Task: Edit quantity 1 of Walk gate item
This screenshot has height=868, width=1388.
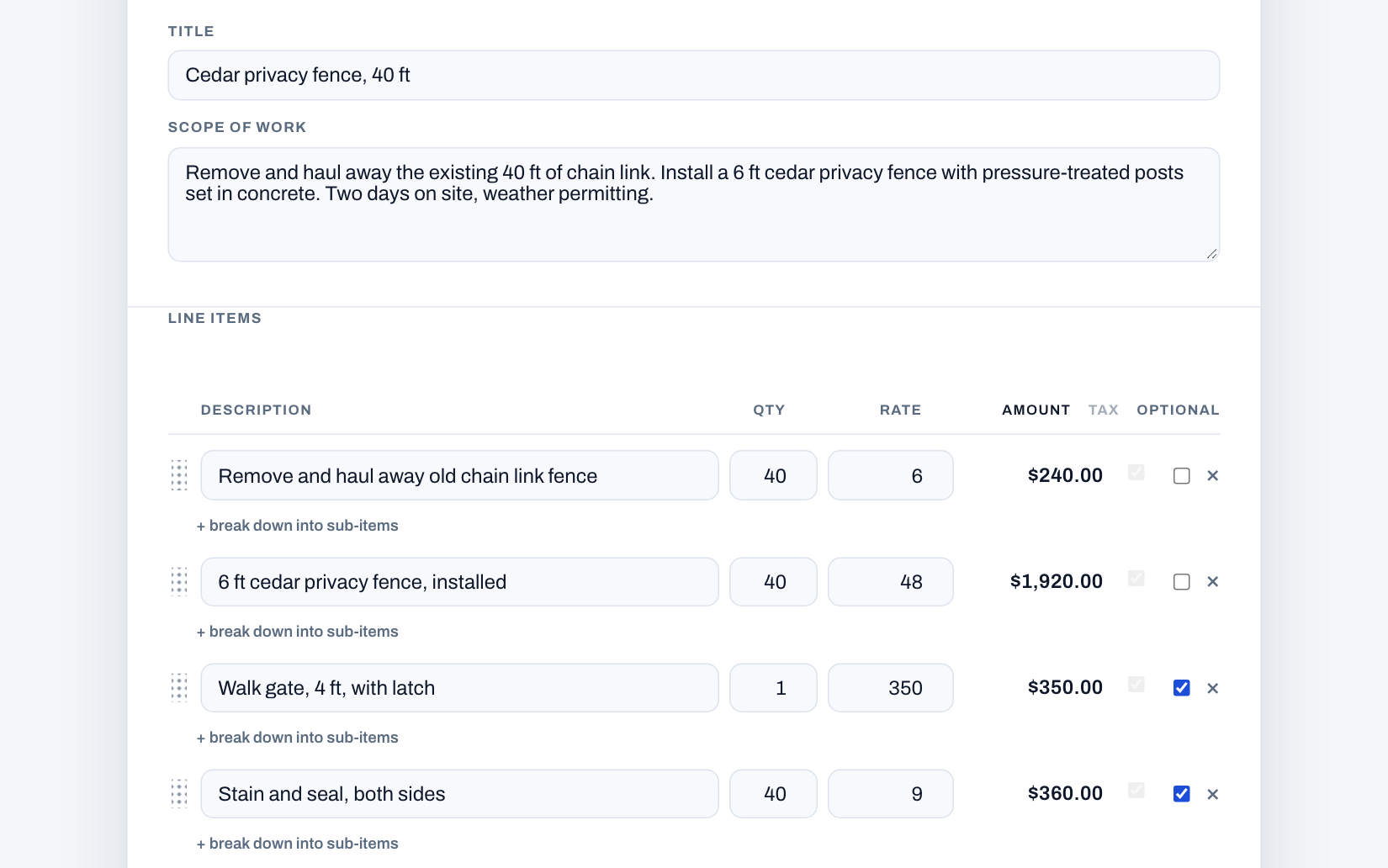Action: pos(773,687)
